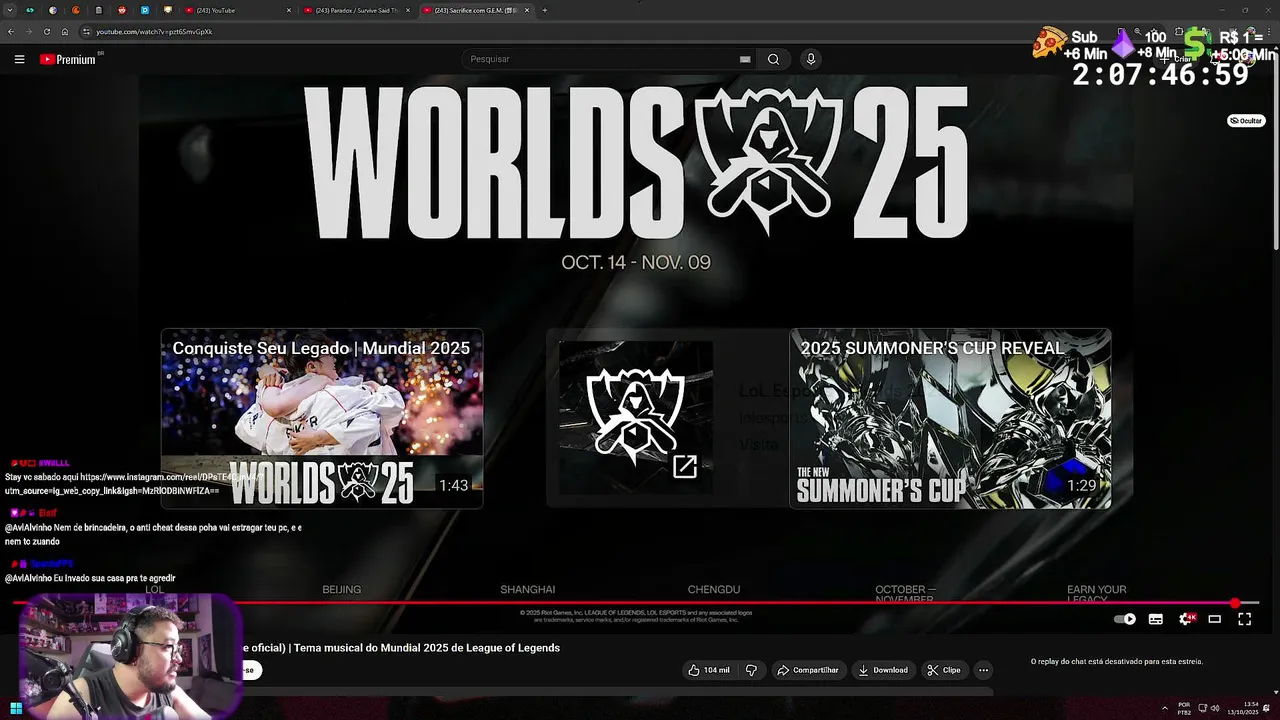Open the blue P pinned tab

[x=145, y=10]
